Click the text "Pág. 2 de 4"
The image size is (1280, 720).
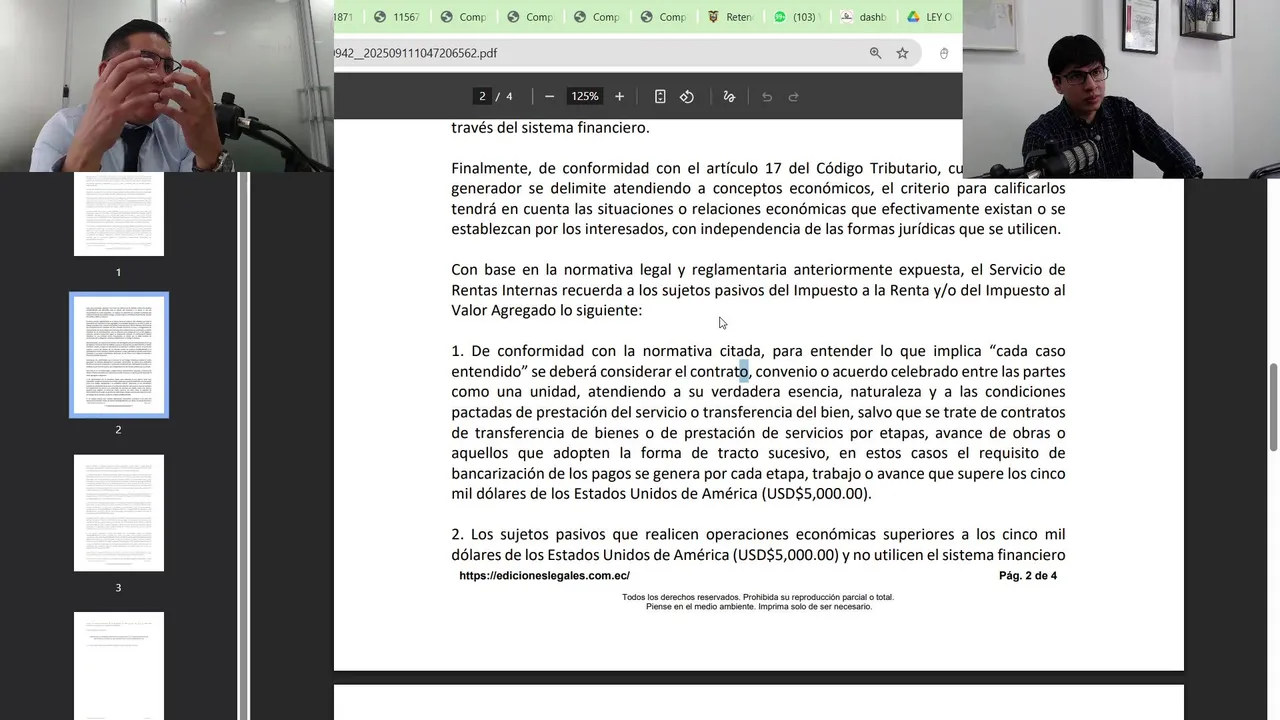click(1027, 576)
